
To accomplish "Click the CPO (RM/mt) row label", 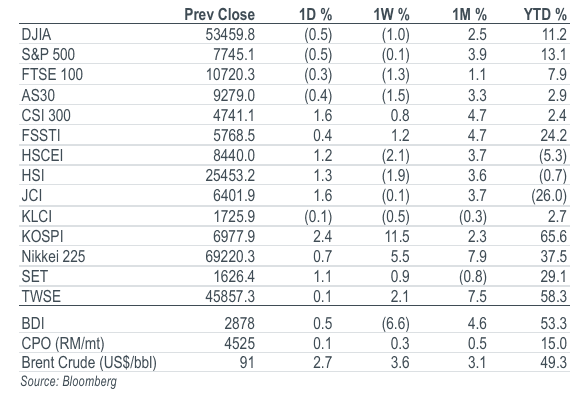I will coord(63,344).
